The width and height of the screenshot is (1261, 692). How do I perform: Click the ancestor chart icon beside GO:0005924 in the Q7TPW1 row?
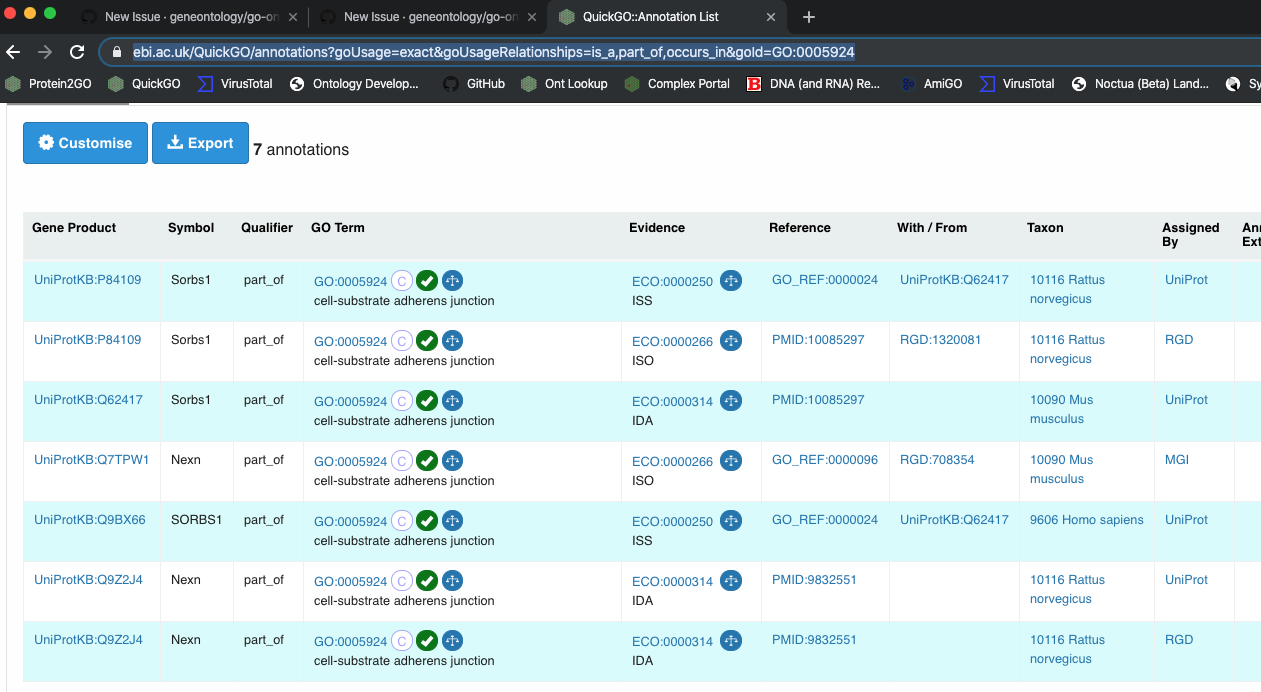tap(453, 461)
